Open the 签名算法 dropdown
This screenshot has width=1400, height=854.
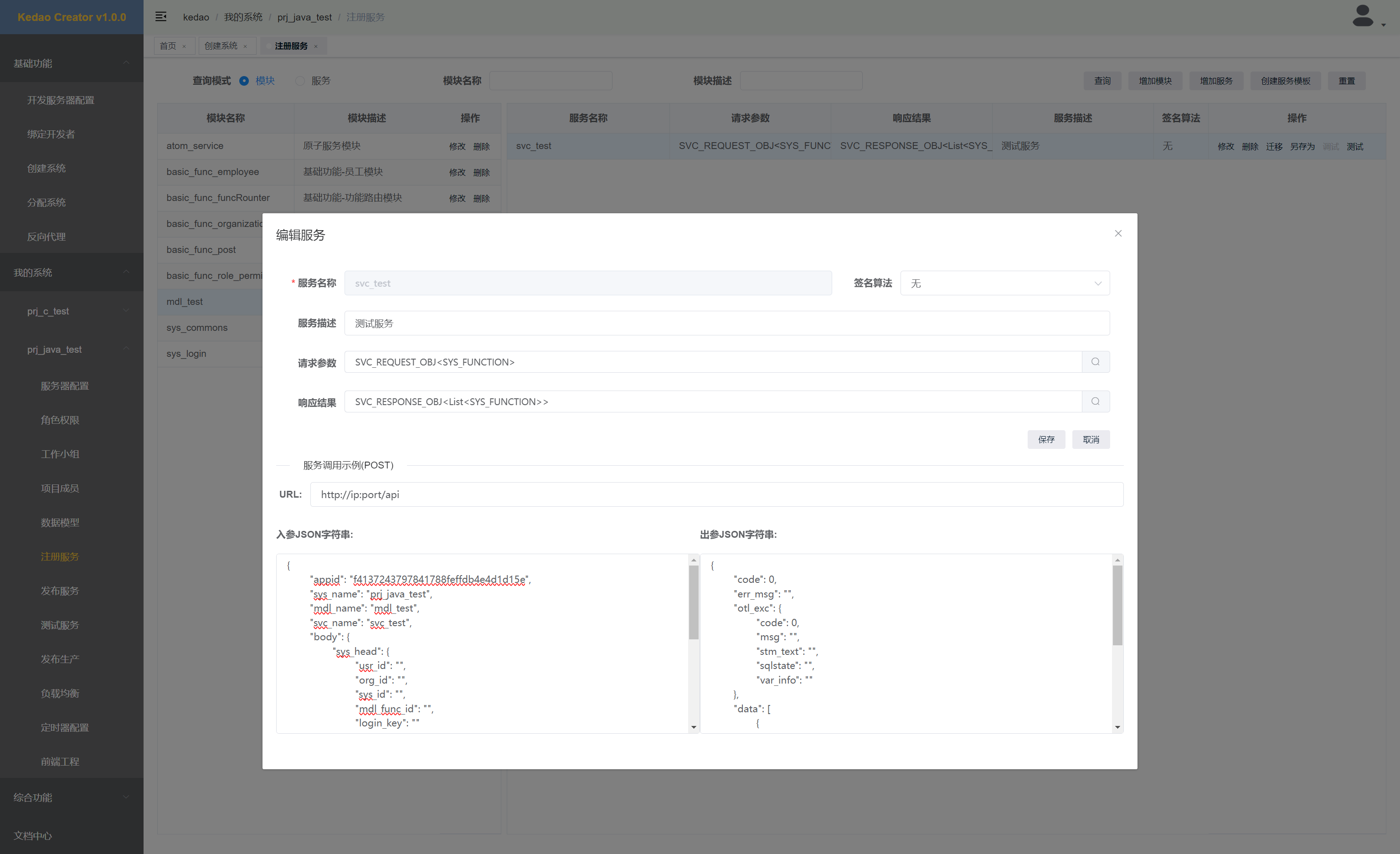point(1004,283)
